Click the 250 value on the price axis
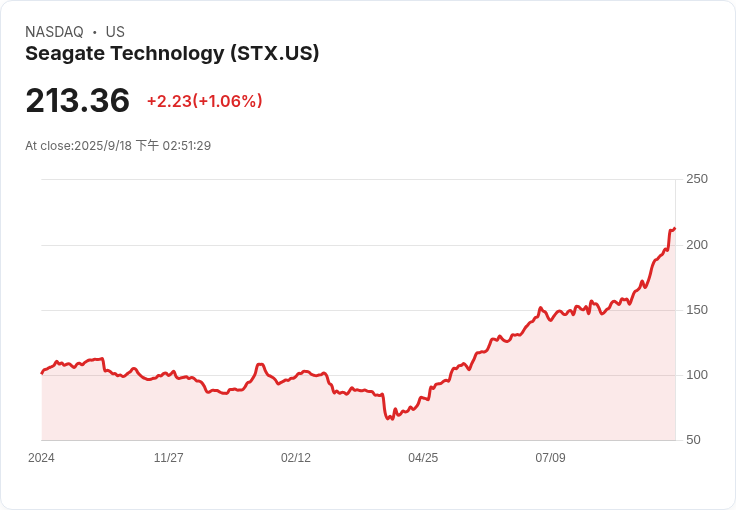 point(697,179)
